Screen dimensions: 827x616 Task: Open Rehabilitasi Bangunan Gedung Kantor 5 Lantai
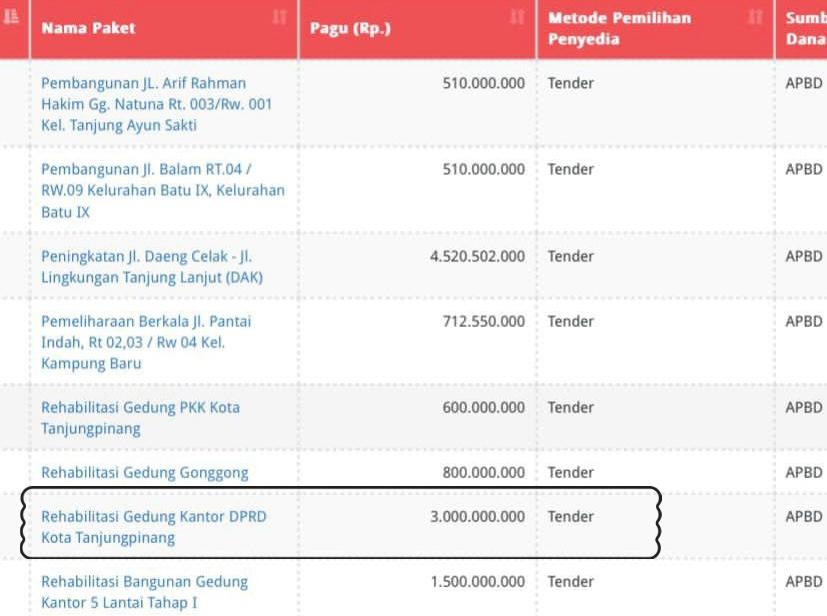pyautogui.click(x=145, y=592)
